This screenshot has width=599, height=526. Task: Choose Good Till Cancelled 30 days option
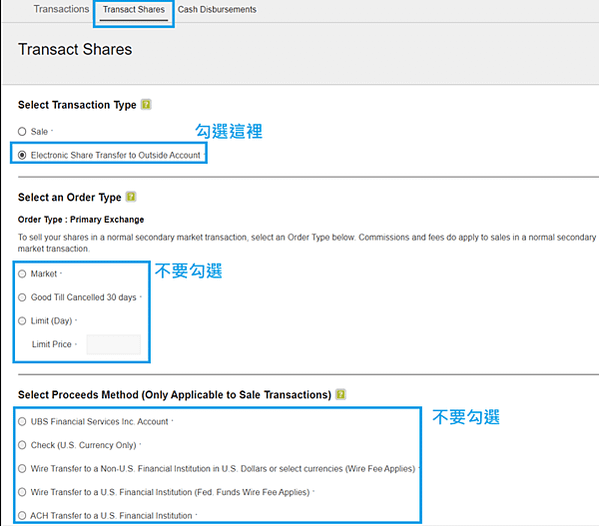click(x=22, y=297)
